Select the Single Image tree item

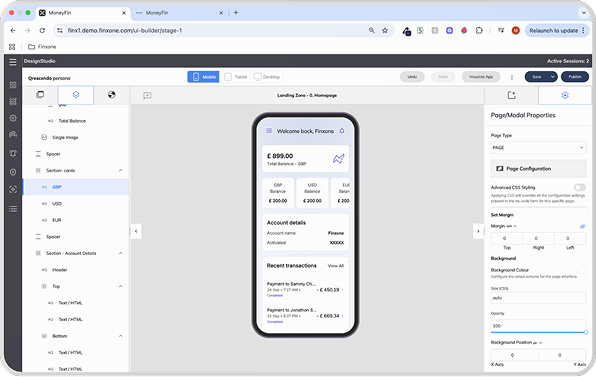coord(76,138)
